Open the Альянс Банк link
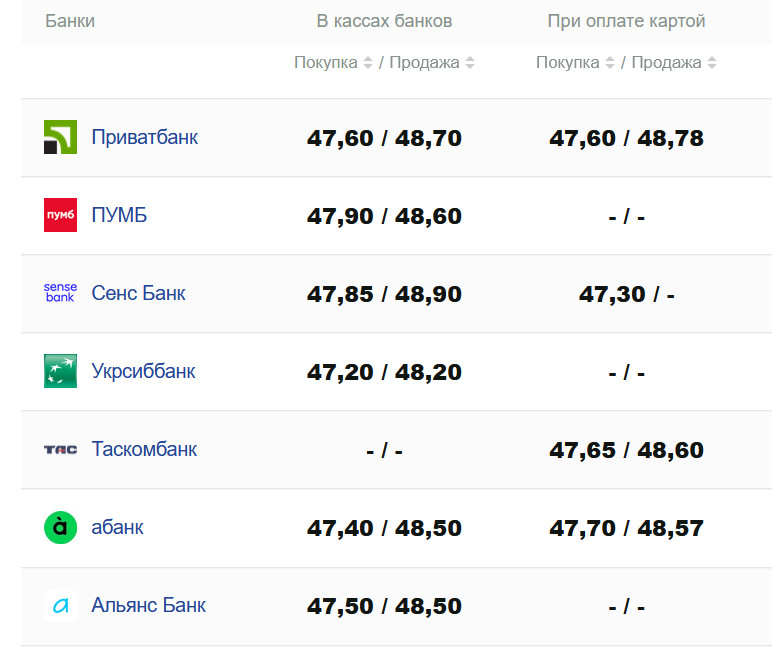Viewport: 772px width, 654px height. (x=148, y=605)
